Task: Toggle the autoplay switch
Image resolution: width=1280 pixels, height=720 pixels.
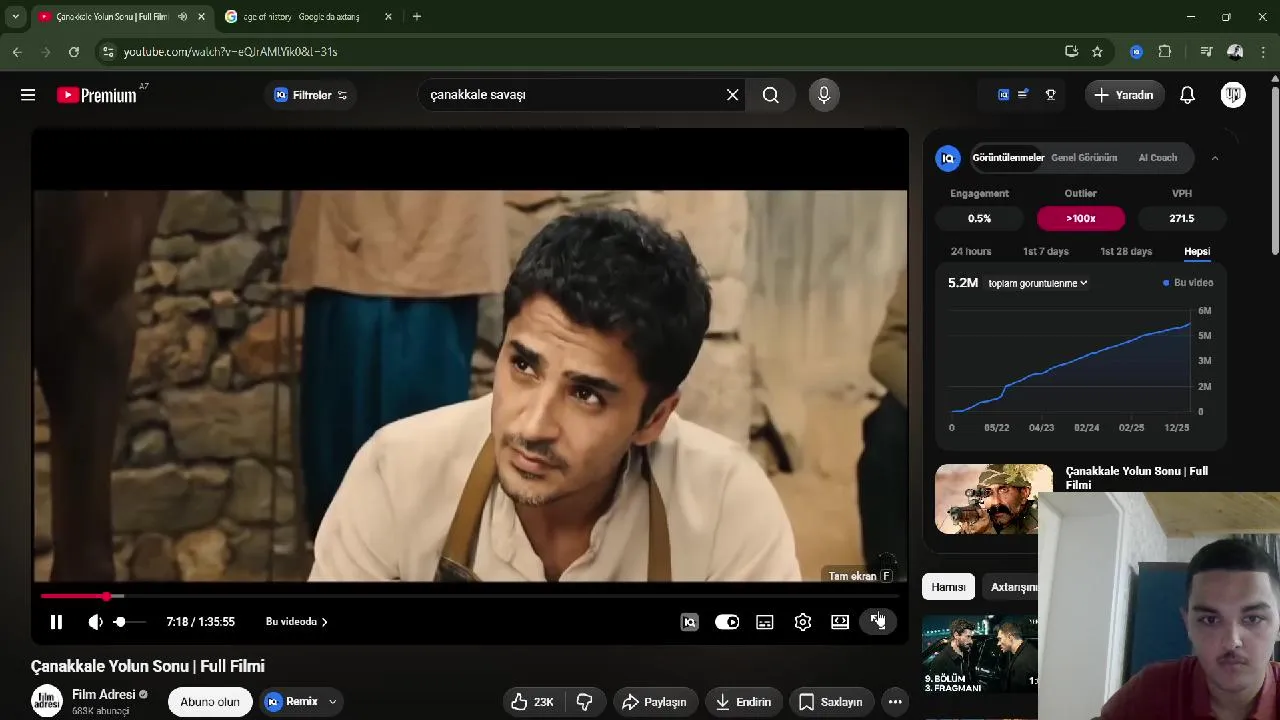Action: click(x=727, y=622)
